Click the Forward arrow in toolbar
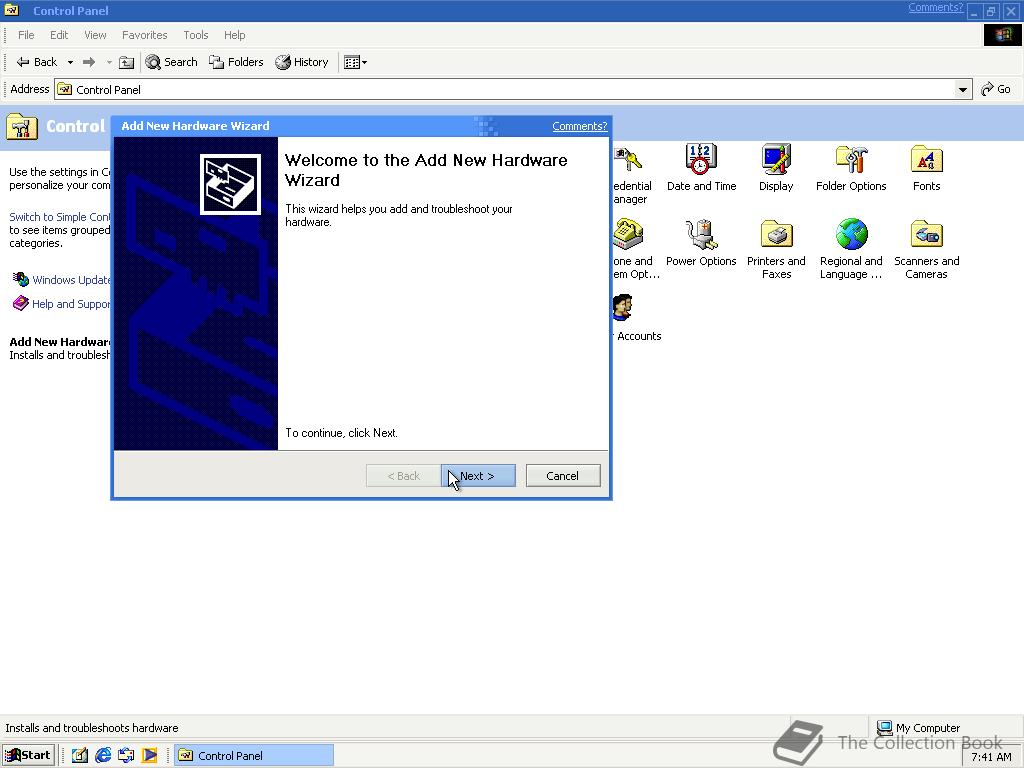 89,62
